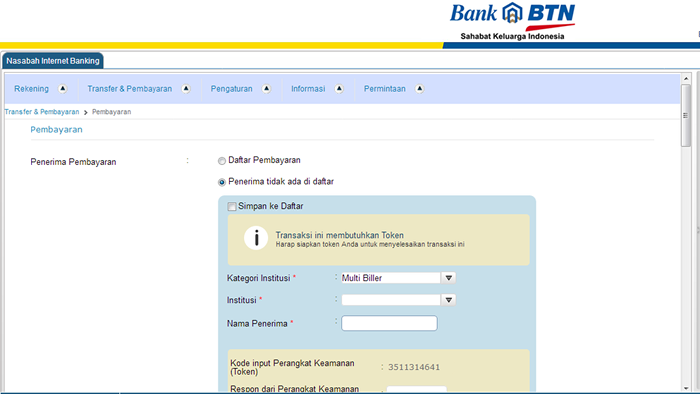Screen dimensions: 700x394
Task: Click the scrollbar up arrow
Action: coord(686,79)
